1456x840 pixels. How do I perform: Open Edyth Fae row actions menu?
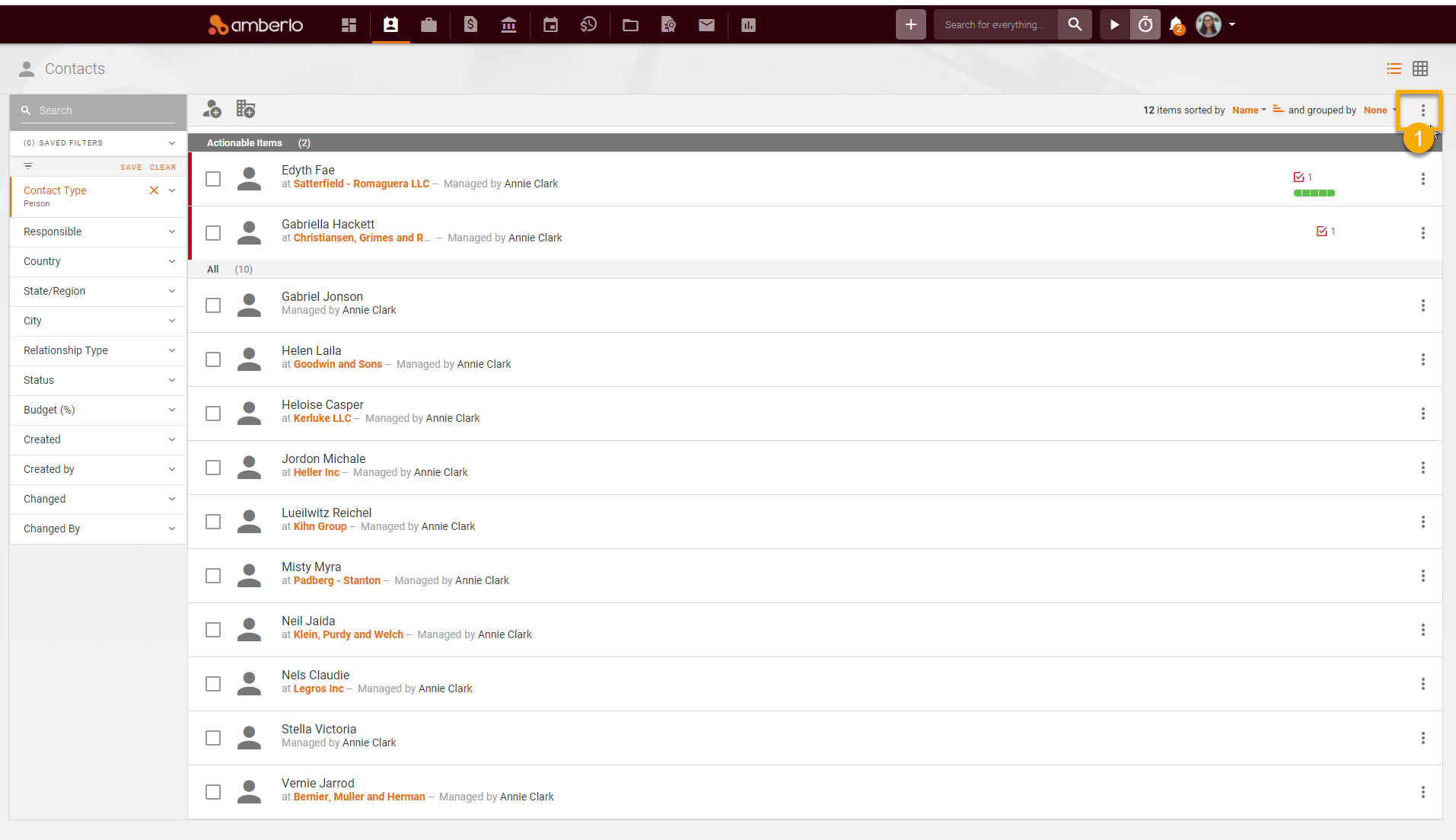[x=1423, y=179]
